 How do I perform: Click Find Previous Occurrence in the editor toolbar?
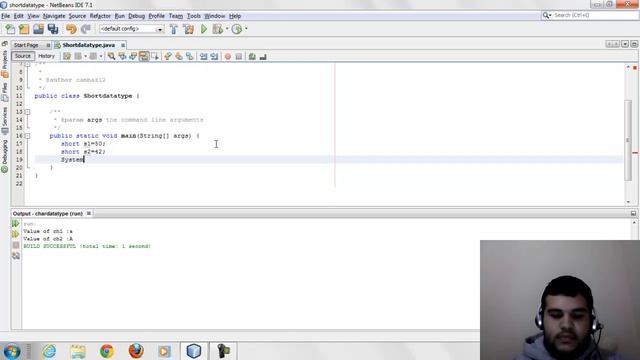[122, 56]
